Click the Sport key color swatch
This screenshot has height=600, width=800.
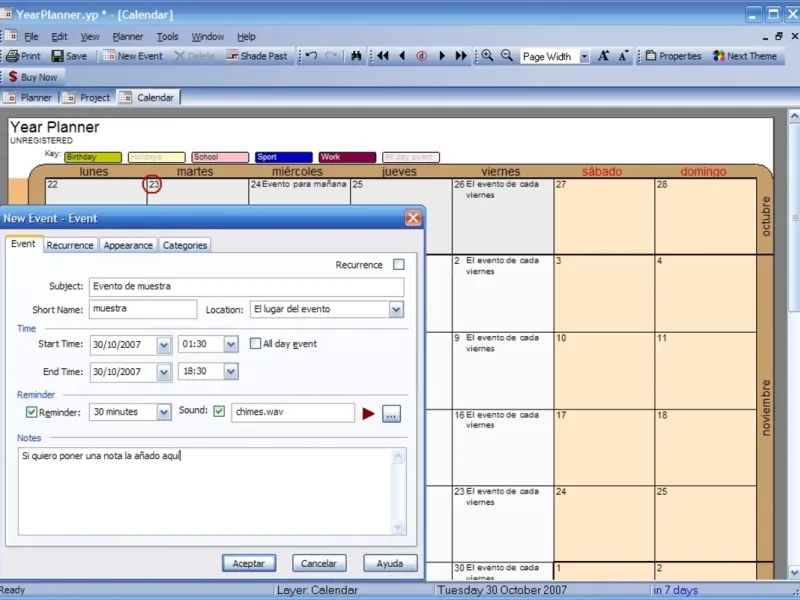(284, 157)
